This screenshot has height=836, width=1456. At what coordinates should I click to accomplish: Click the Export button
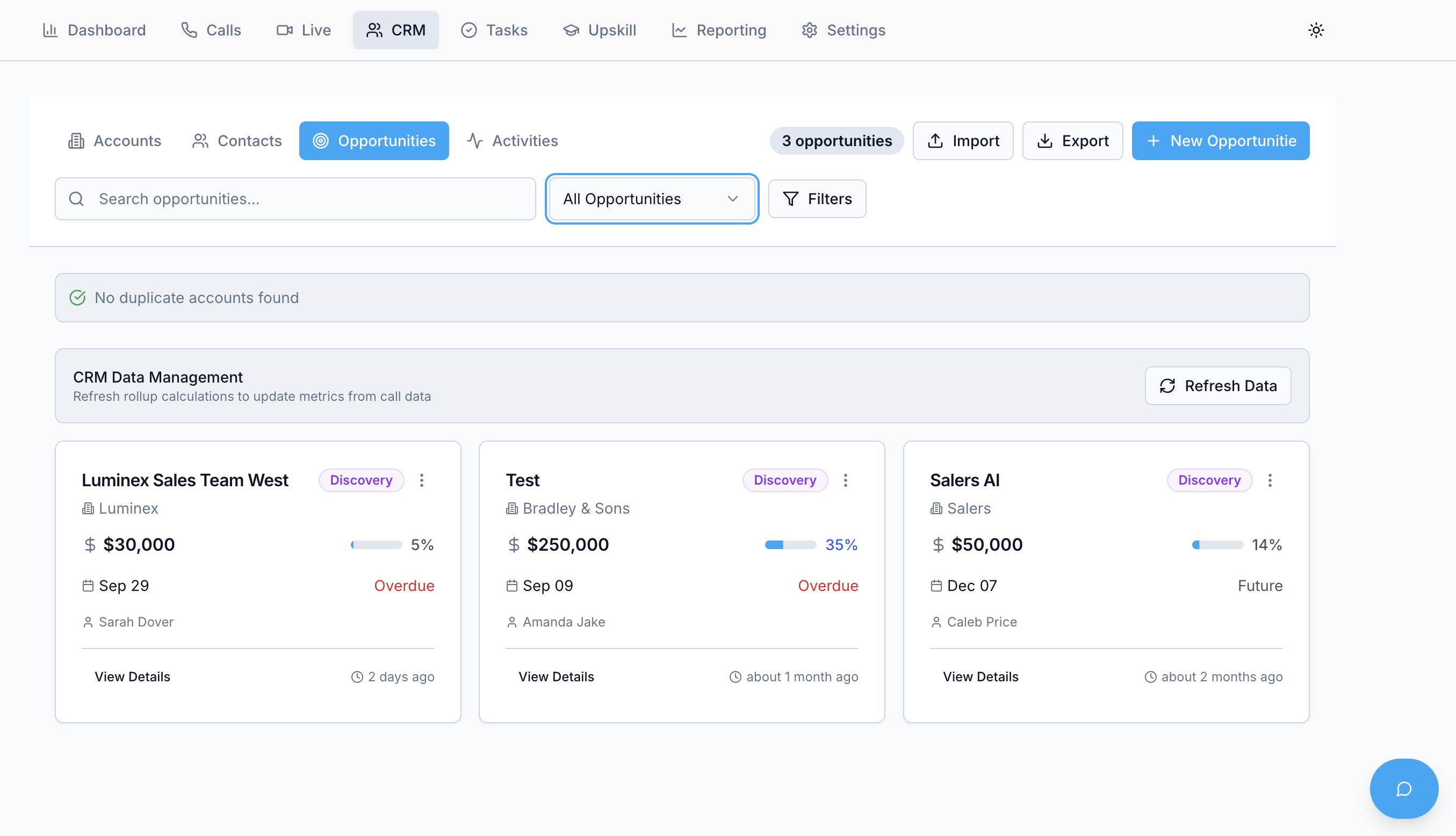point(1072,141)
